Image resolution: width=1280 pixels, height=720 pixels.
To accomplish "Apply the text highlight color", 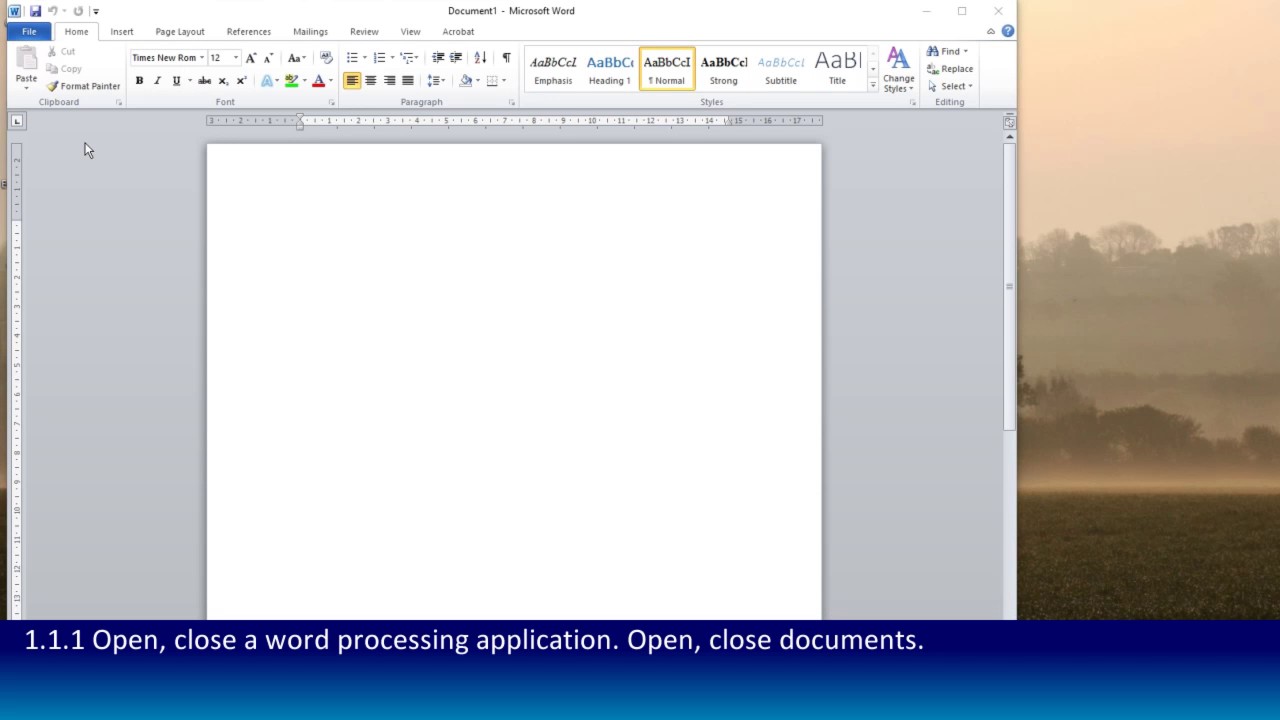I will [x=291, y=81].
